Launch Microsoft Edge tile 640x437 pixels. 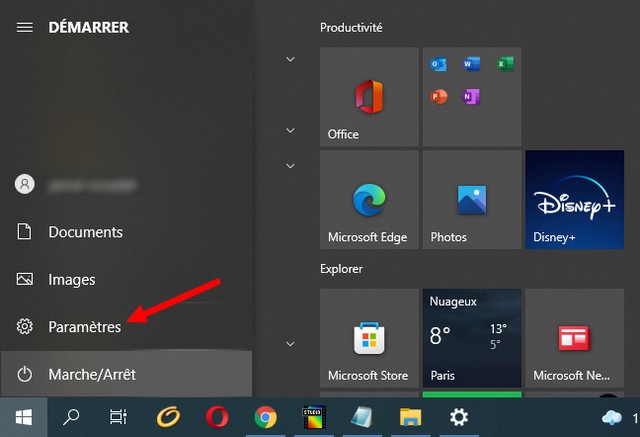tap(369, 200)
